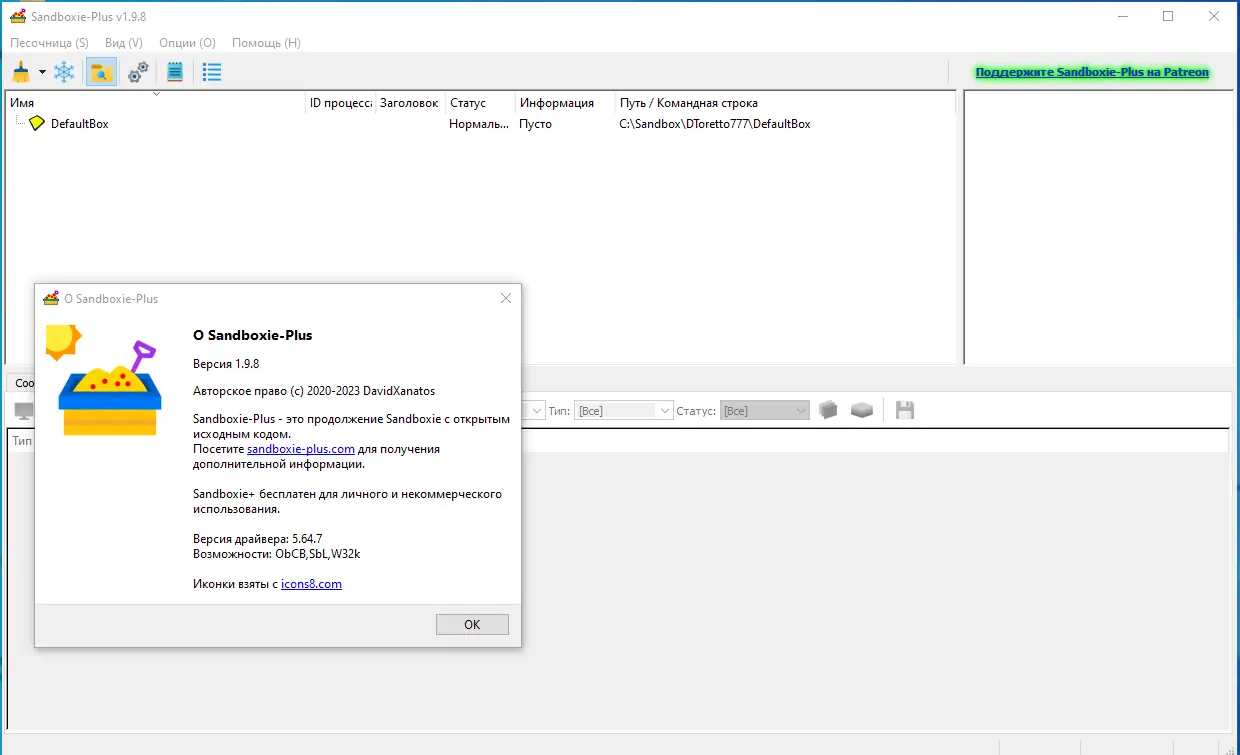This screenshot has width=1240, height=755.
Task: Open the dropdown arrow beside the broom icon
Action: [42, 72]
